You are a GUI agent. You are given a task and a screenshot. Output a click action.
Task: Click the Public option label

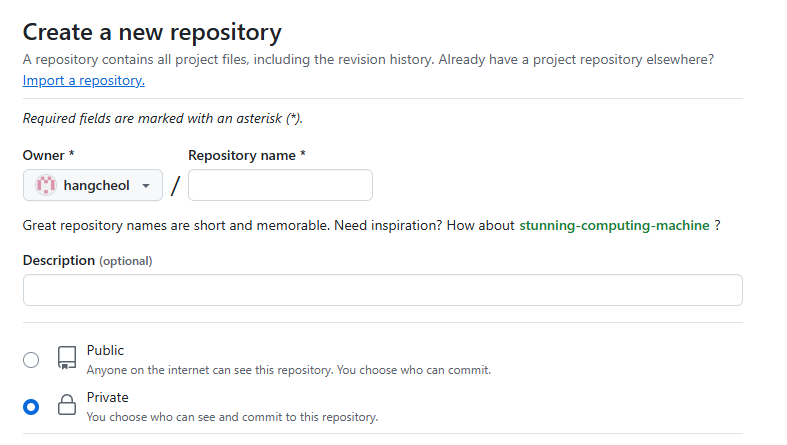[x=105, y=350]
